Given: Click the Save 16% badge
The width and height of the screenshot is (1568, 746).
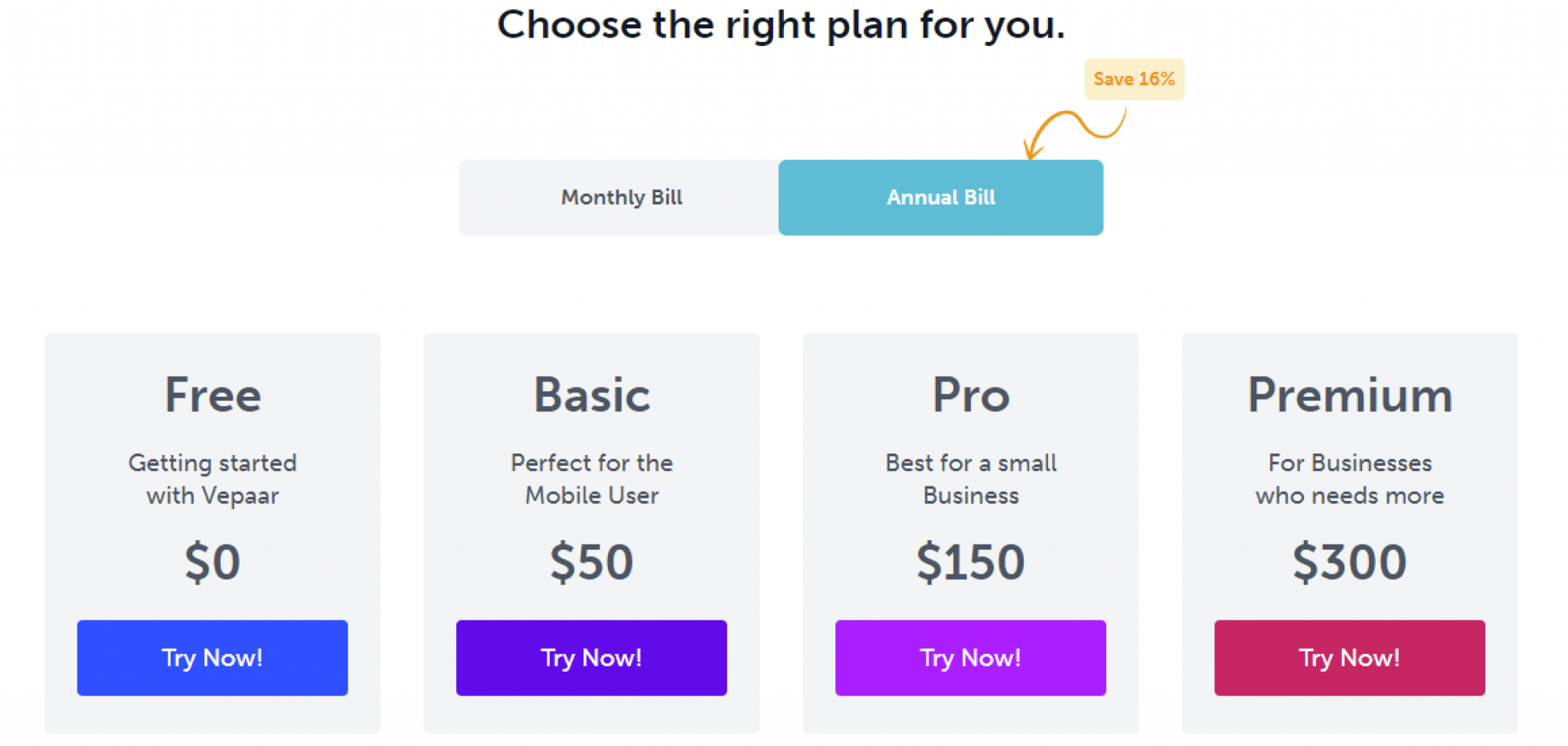Looking at the screenshot, I should coord(1134,79).
